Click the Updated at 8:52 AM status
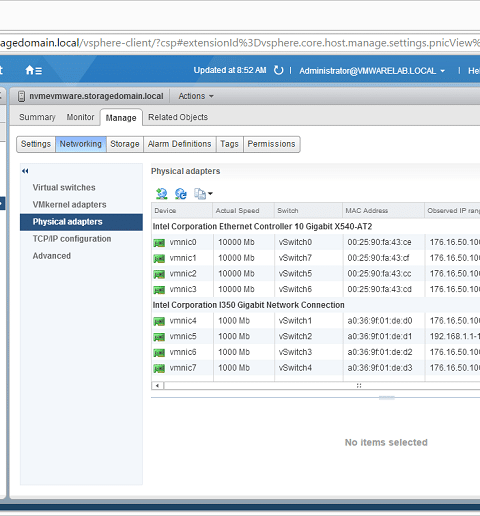The height and width of the screenshot is (516, 480). tap(230, 70)
